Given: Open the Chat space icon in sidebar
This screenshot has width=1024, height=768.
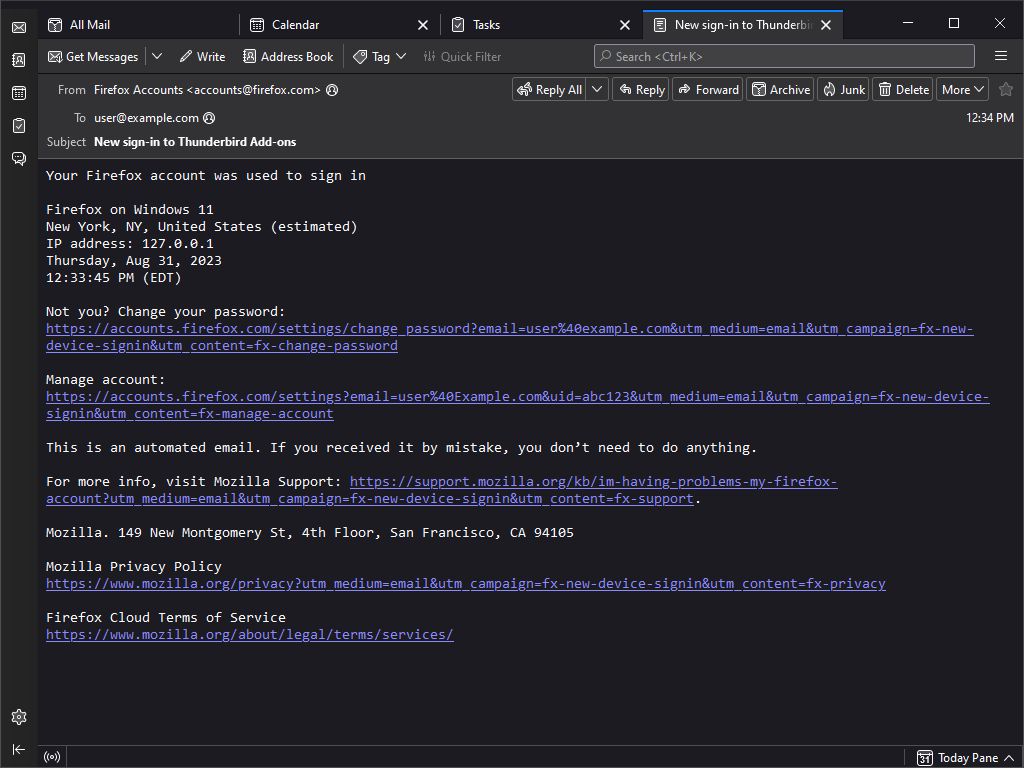Looking at the screenshot, I should pyautogui.click(x=19, y=158).
